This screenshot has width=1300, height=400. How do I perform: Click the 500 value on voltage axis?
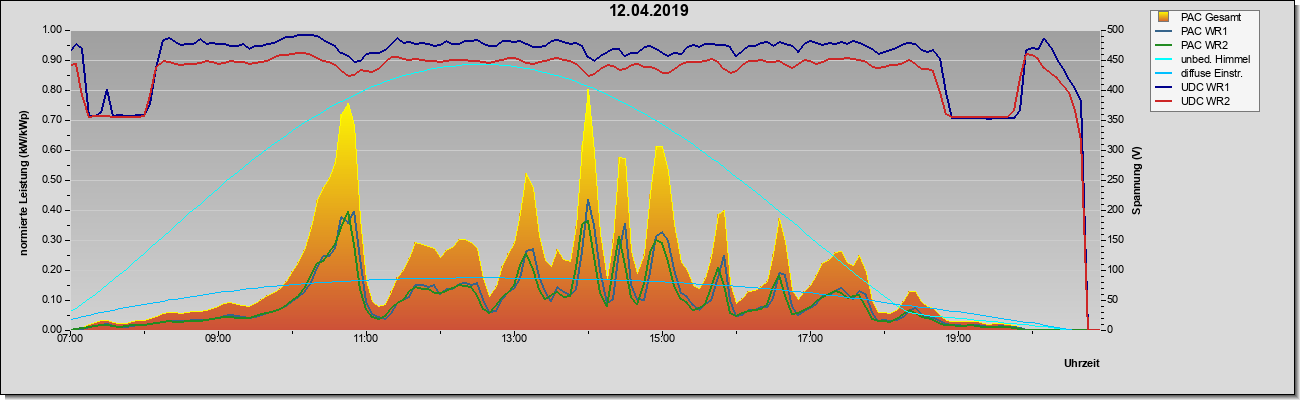click(x=1110, y=30)
